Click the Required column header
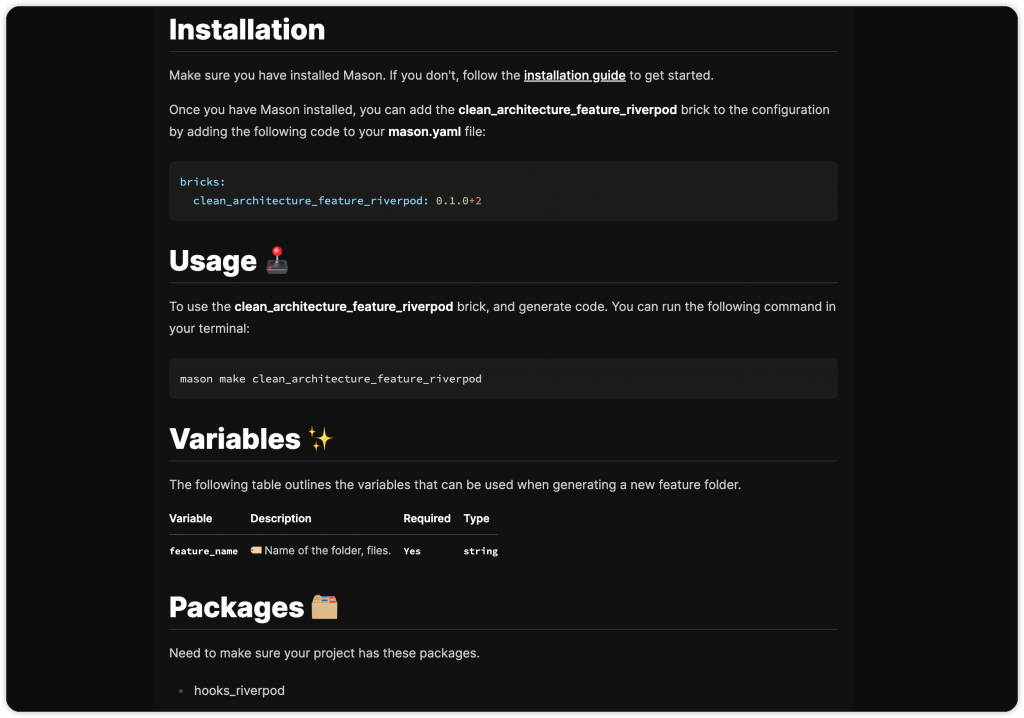Viewport: 1024px width, 718px height. click(x=427, y=518)
